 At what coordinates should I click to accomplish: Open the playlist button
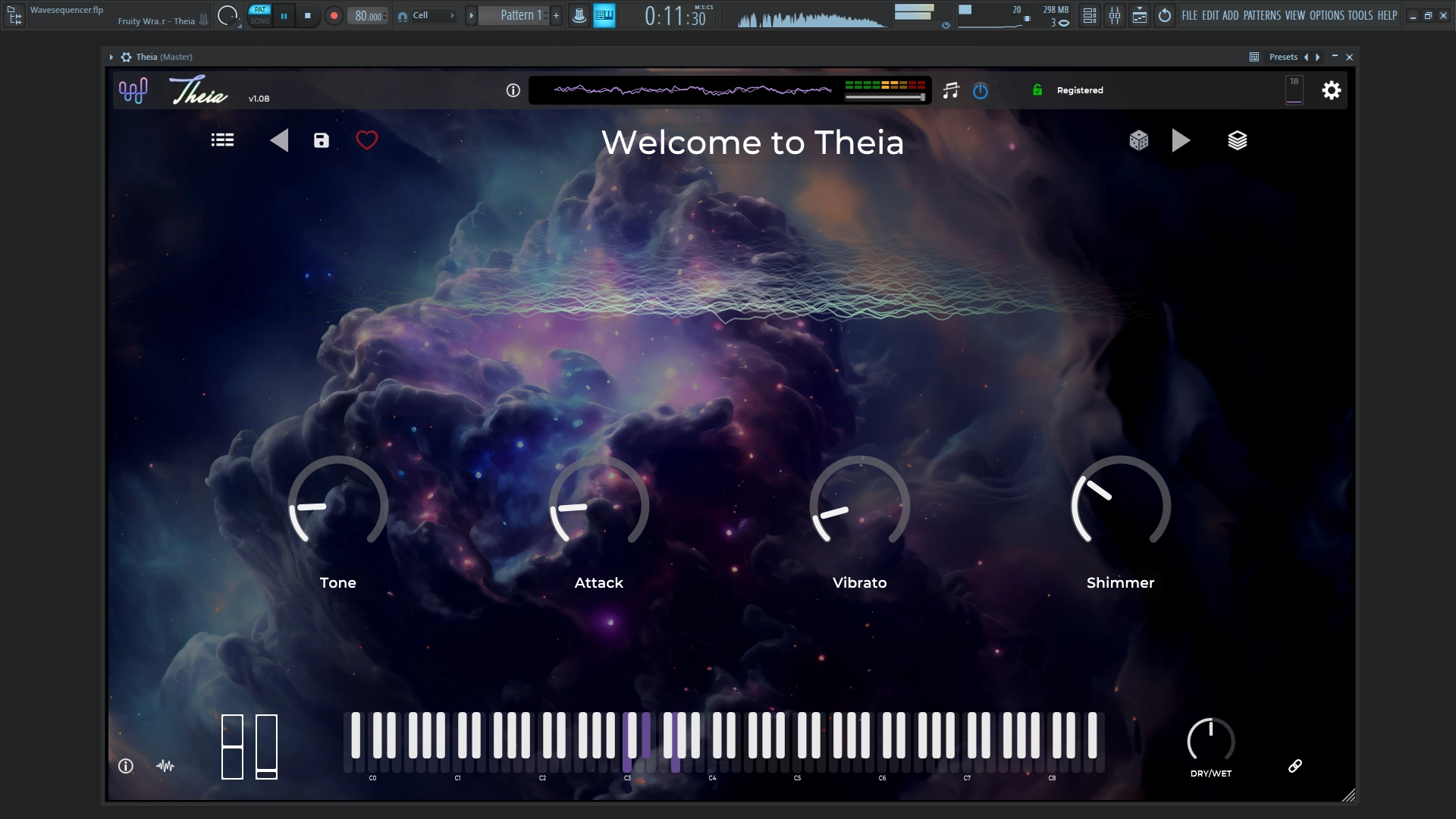point(1140,15)
